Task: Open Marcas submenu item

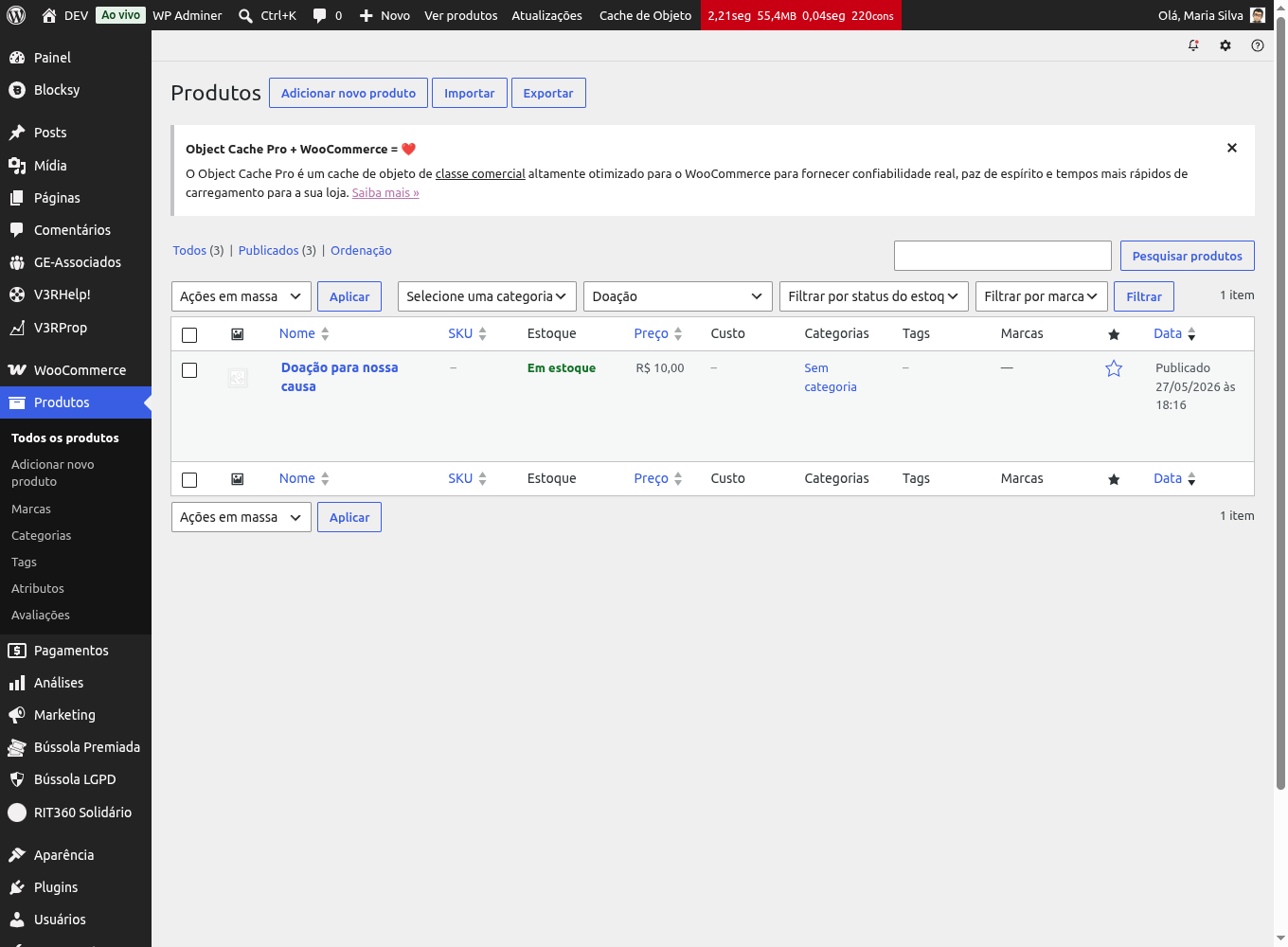Action: tap(31, 509)
